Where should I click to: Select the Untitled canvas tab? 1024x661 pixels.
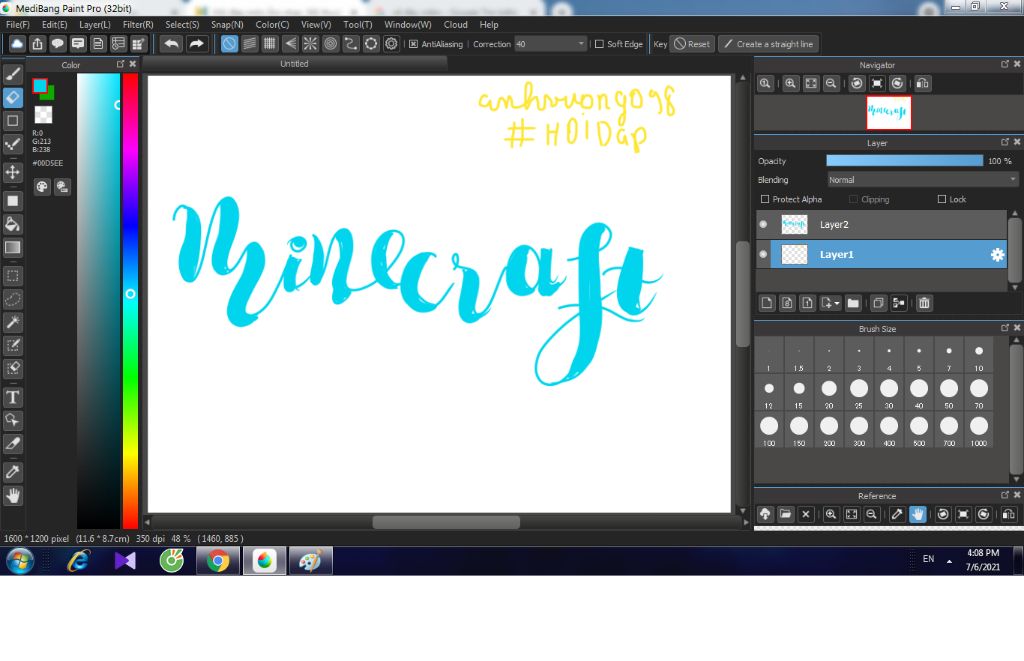coord(294,64)
